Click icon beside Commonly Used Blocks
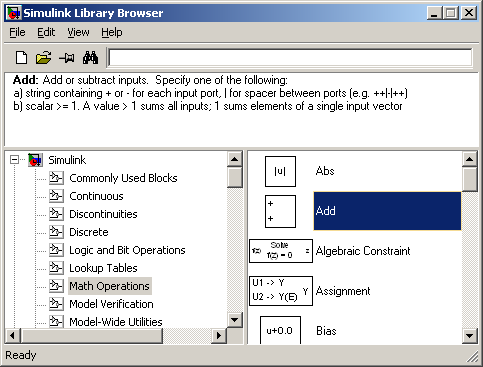Image resolution: width=483 pixels, height=367 pixels. 56,178
